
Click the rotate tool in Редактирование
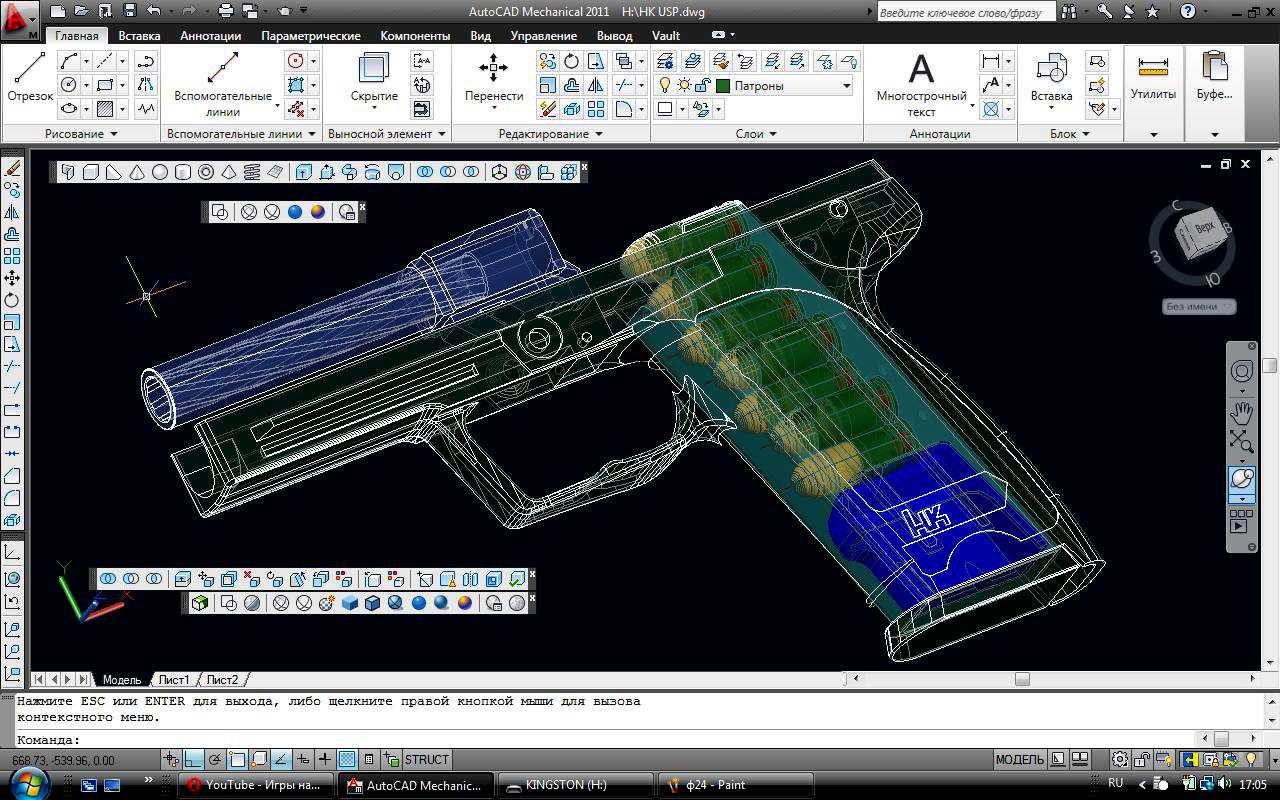(571, 61)
